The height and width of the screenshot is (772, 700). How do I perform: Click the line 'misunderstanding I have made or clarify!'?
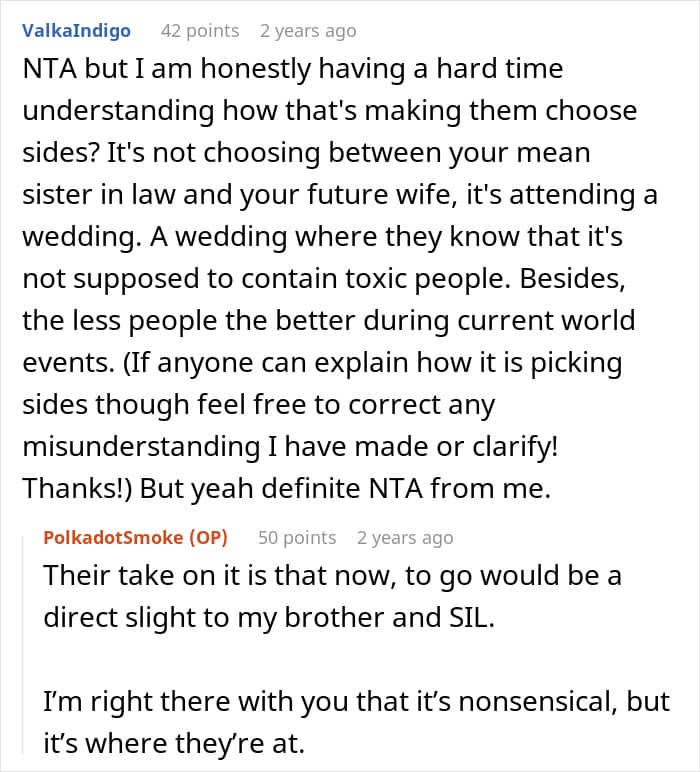pos(290,447)
